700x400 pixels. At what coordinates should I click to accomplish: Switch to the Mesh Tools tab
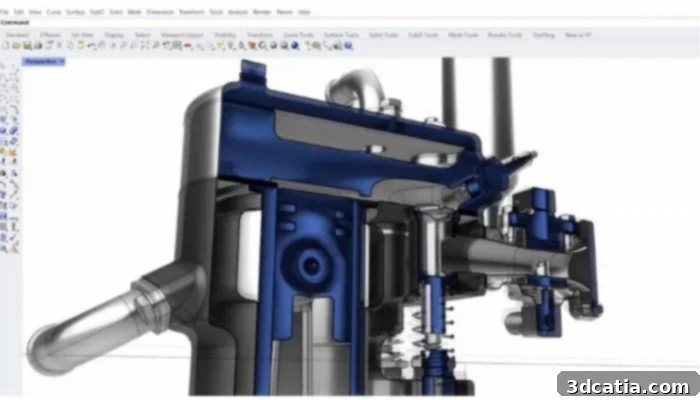463,35
